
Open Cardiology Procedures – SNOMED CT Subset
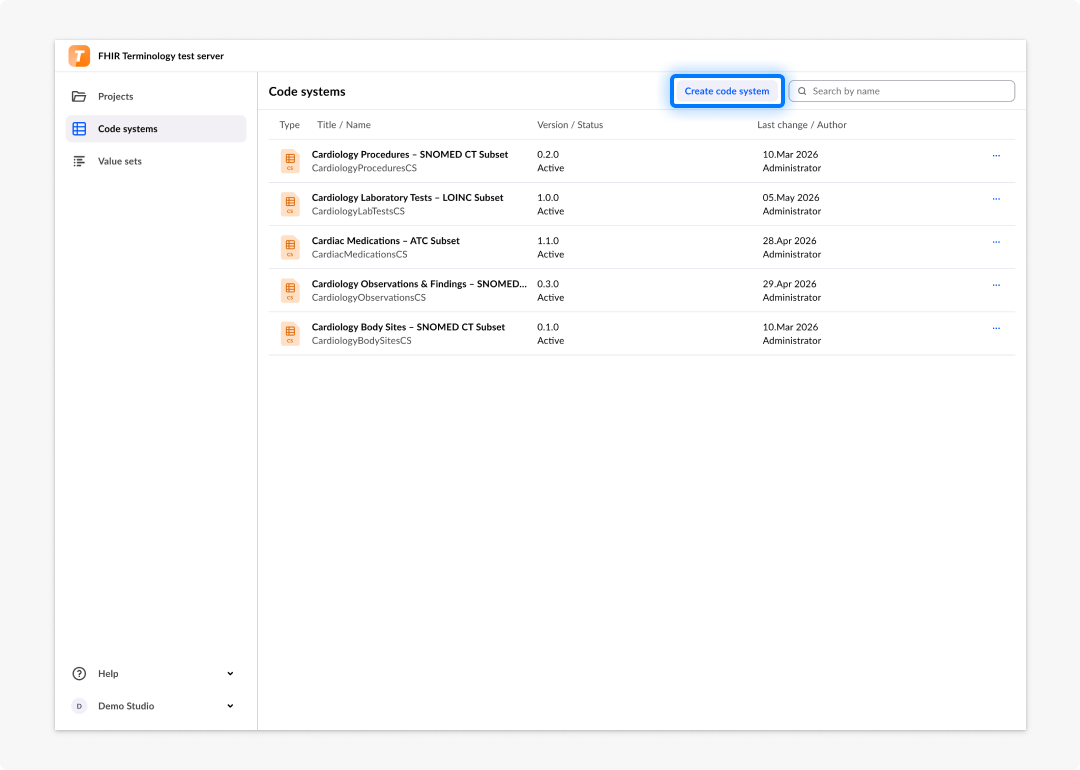(x=410, y=154)
